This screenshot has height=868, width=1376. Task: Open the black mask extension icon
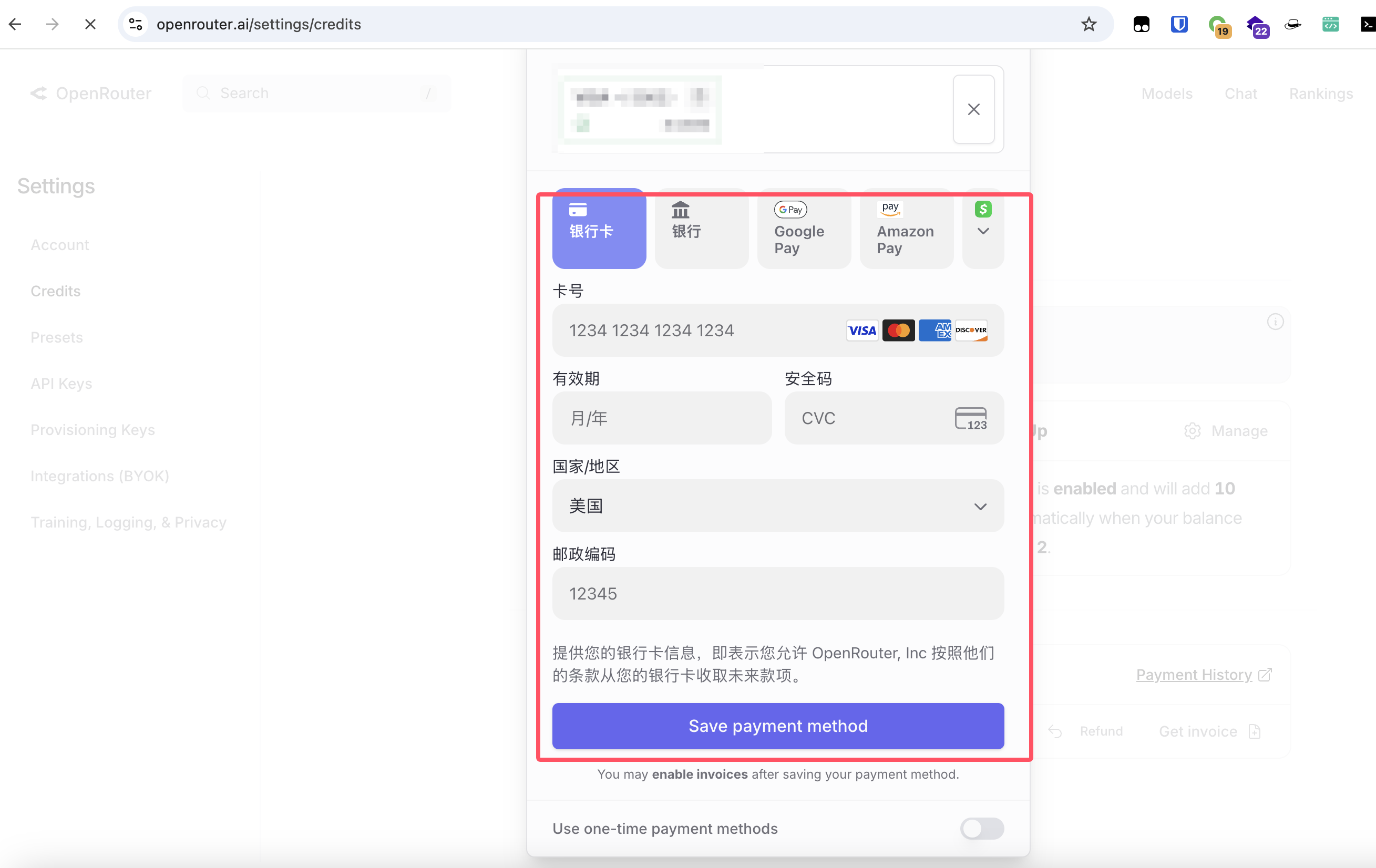pos(1141,24)
